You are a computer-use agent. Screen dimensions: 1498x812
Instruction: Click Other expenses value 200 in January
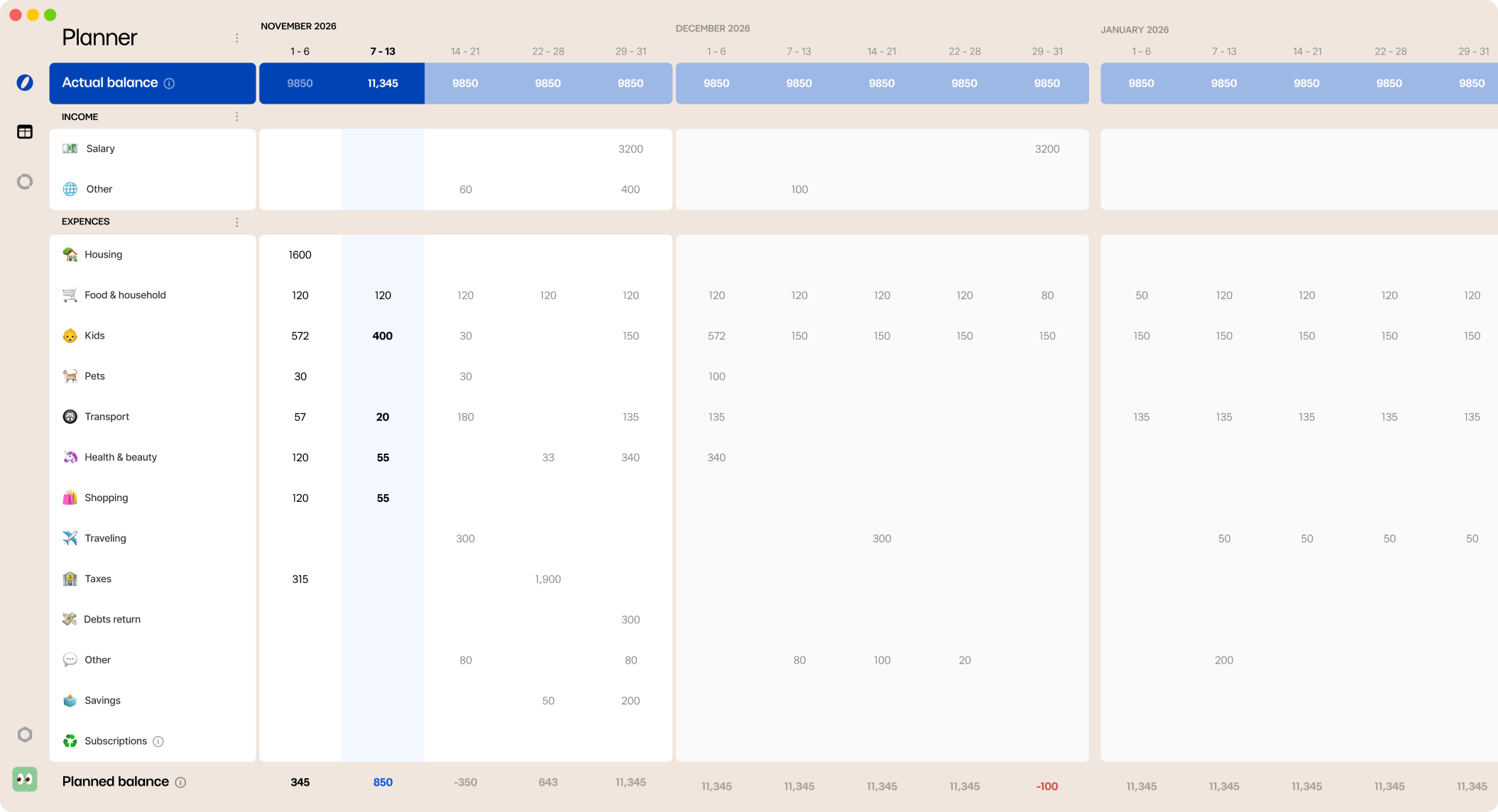point(1224,660)
